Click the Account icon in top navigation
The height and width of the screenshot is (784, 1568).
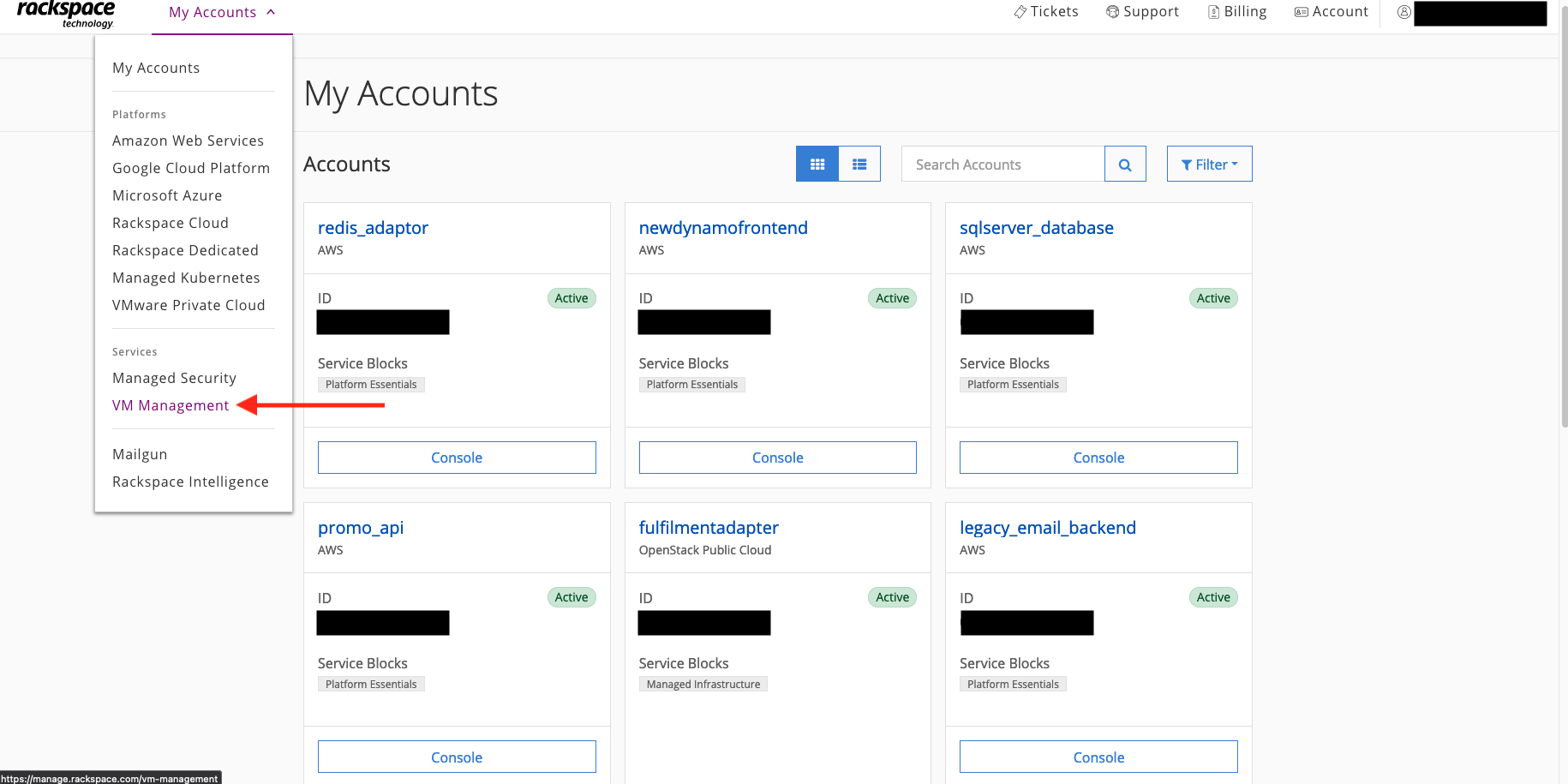(1301, 11)
